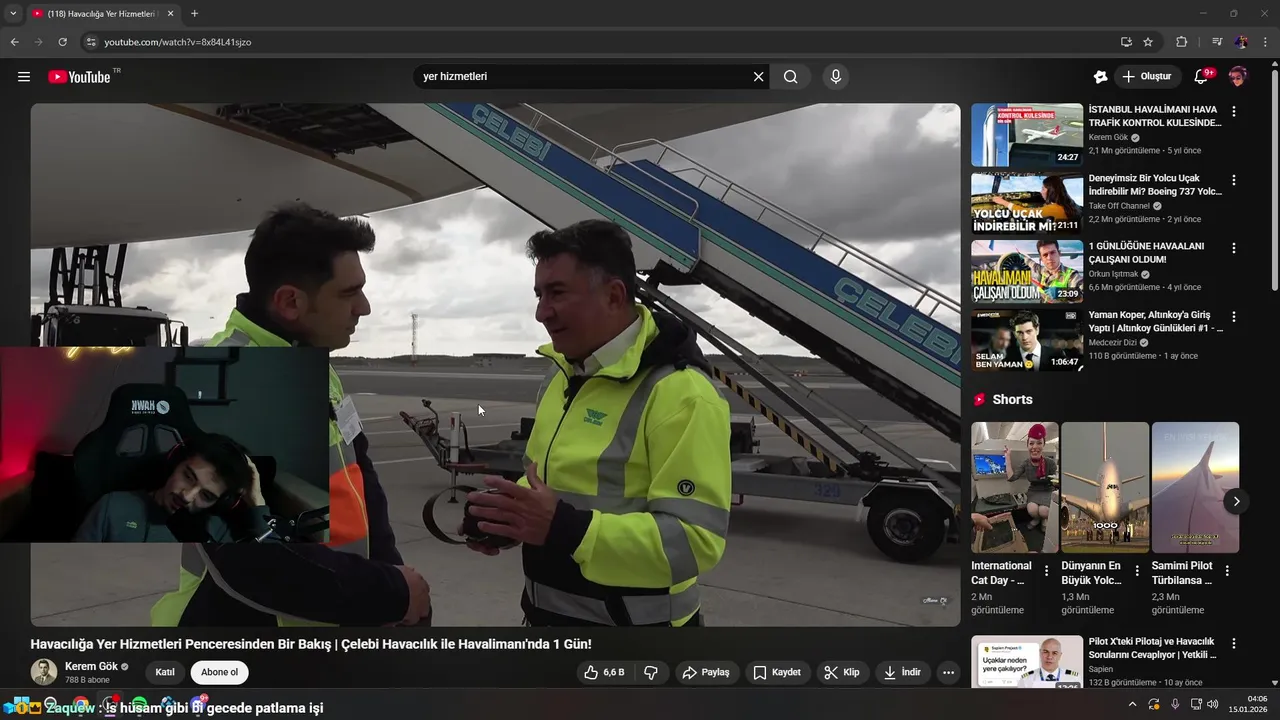Open Samimi Pilot Türbilansa short thumbnail
The height and width of the screenshot is (720, 1280).
click(1195, 487)
